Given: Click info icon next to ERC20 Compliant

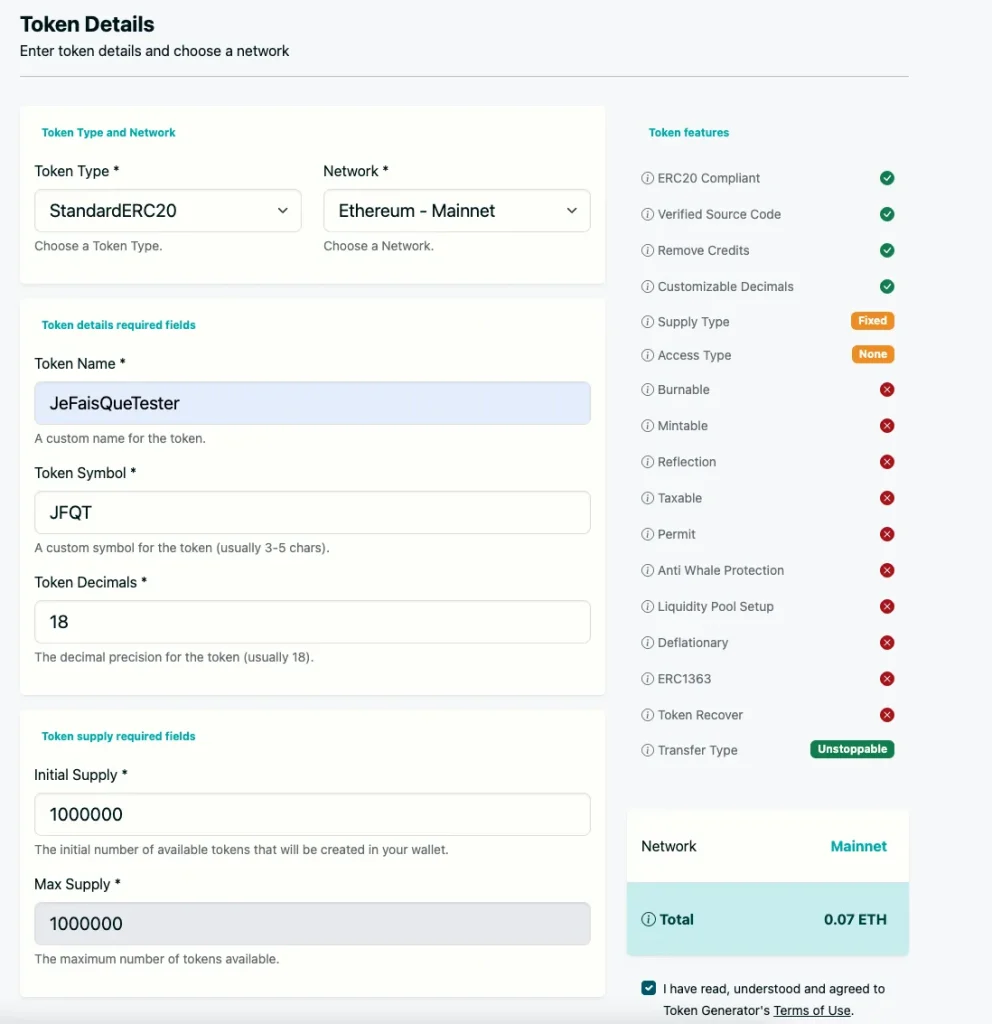Looking at the screenshot, I should tap(647, 179).
